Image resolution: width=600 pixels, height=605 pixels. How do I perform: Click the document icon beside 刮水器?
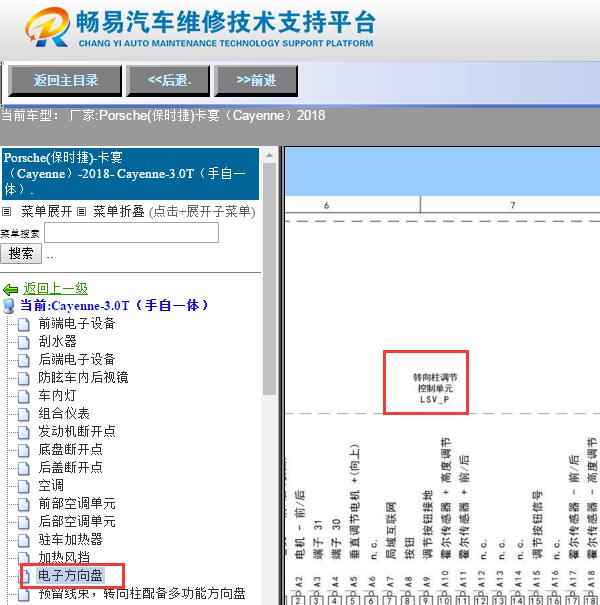(24, 342)
